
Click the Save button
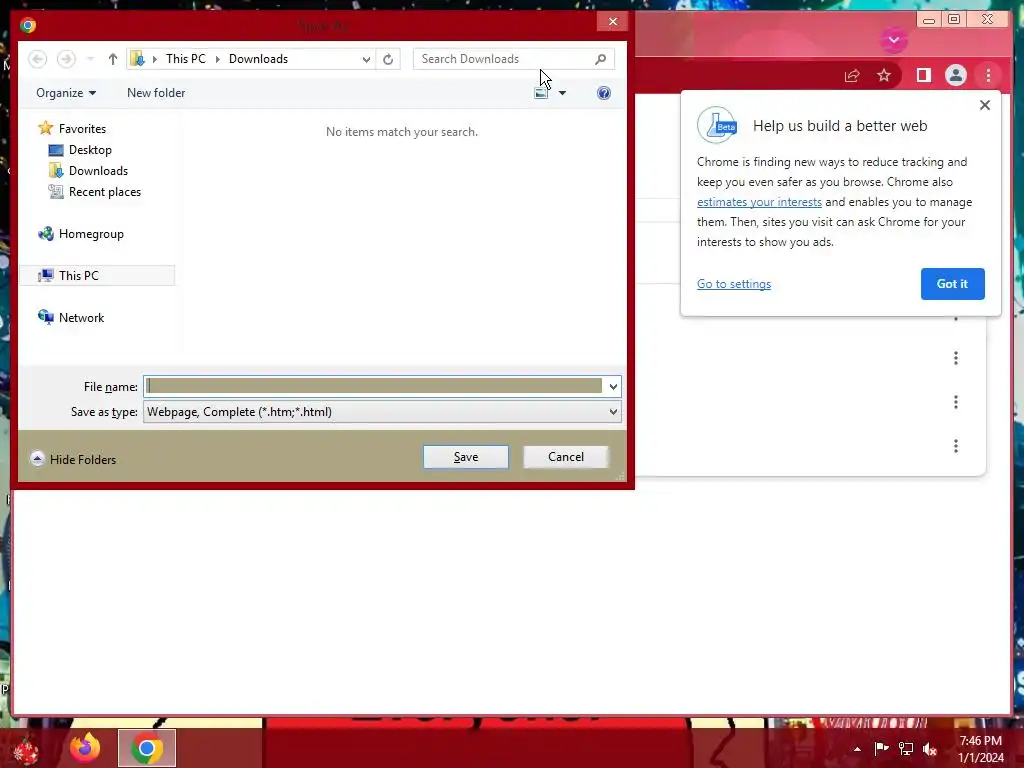coord(466,456)
